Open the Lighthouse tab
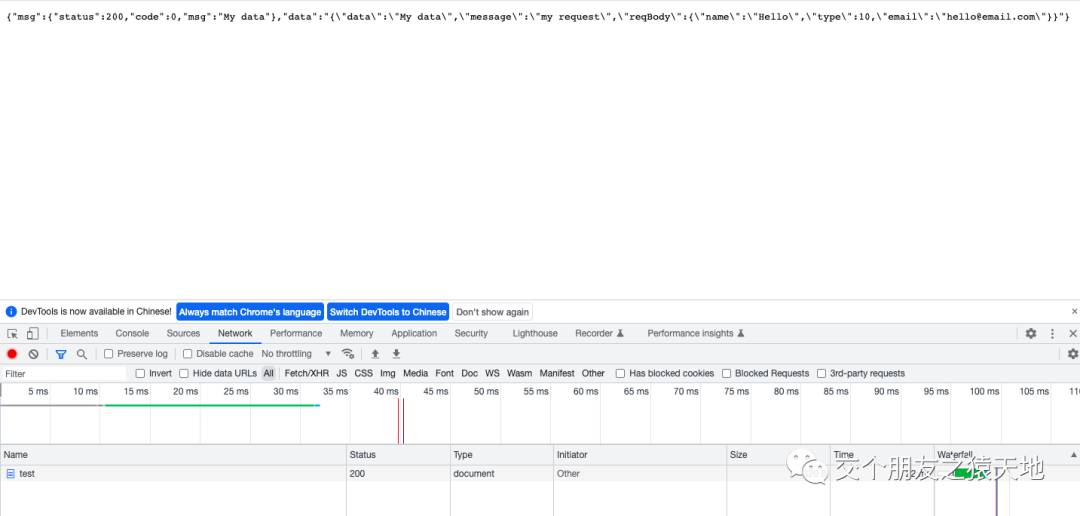Viewport: 1080px width, 516px height. coord(535,333)
